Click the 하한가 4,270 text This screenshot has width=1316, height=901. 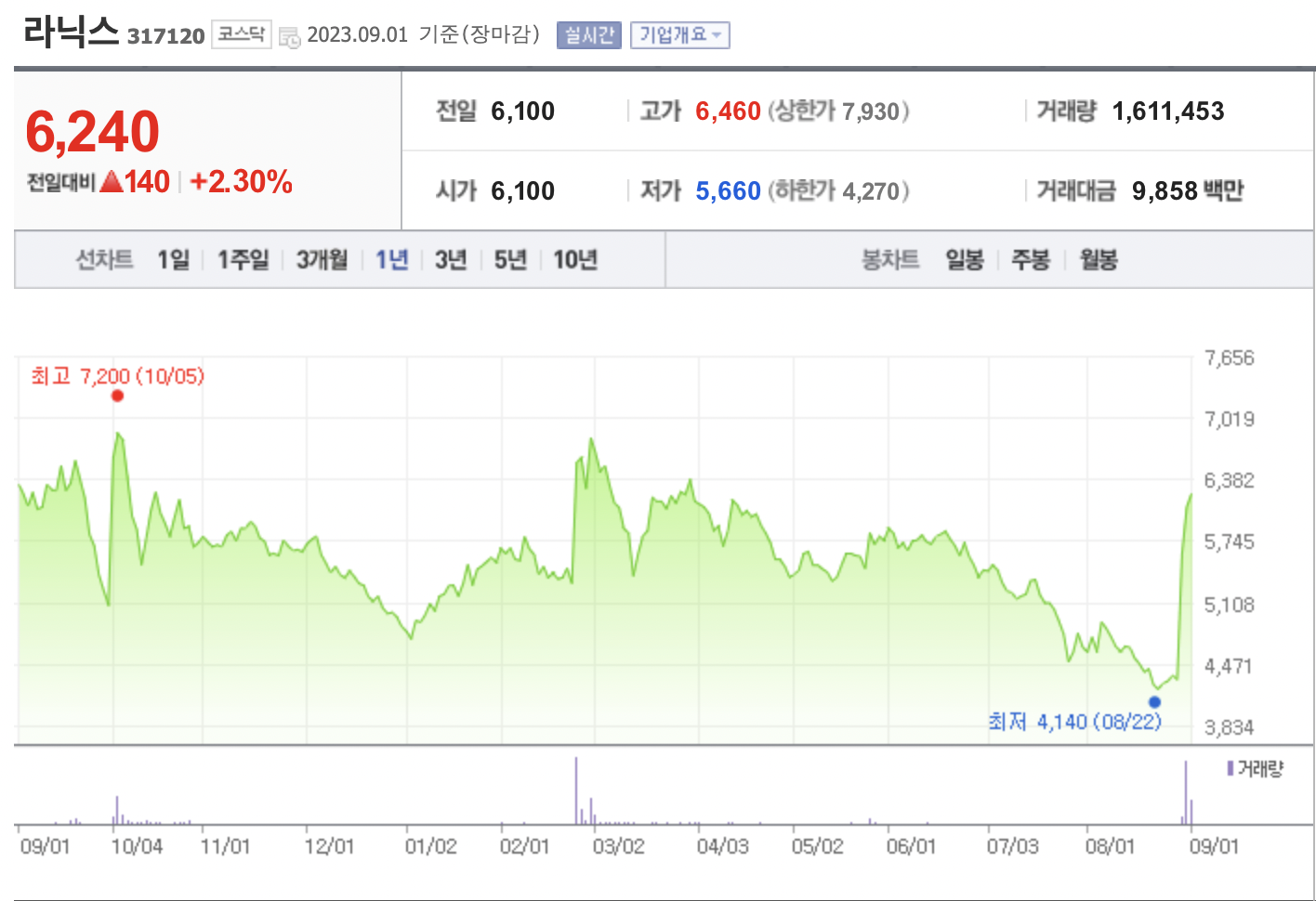pyautogui.click(x=838, y=191)
